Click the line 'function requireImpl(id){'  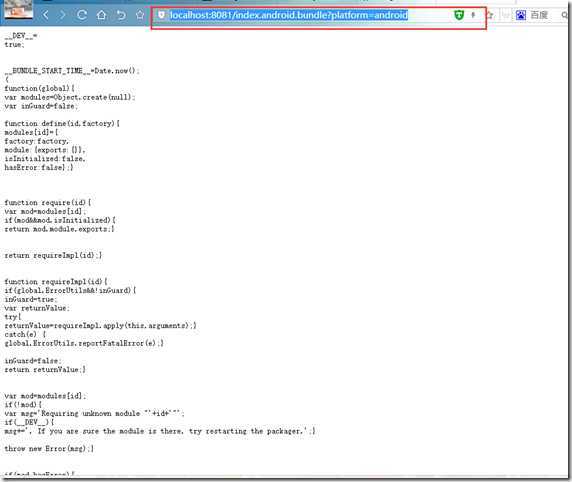click(56, 282)
